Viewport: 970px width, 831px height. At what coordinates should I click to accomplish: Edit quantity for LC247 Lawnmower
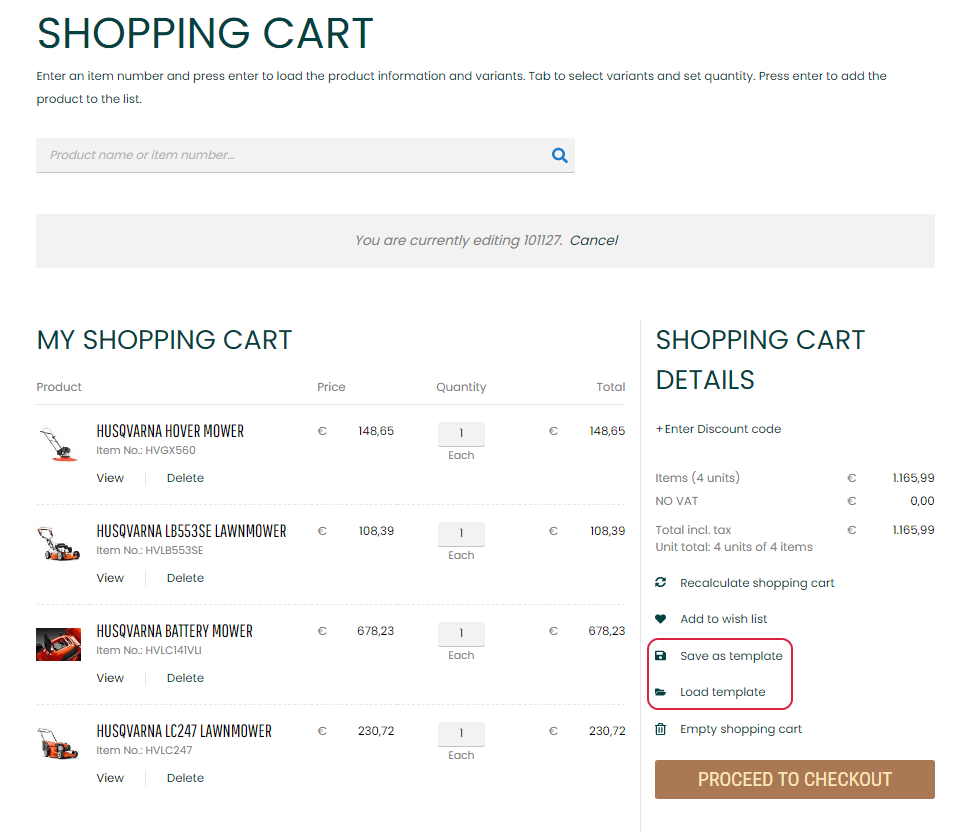click(x=461, y=733)
